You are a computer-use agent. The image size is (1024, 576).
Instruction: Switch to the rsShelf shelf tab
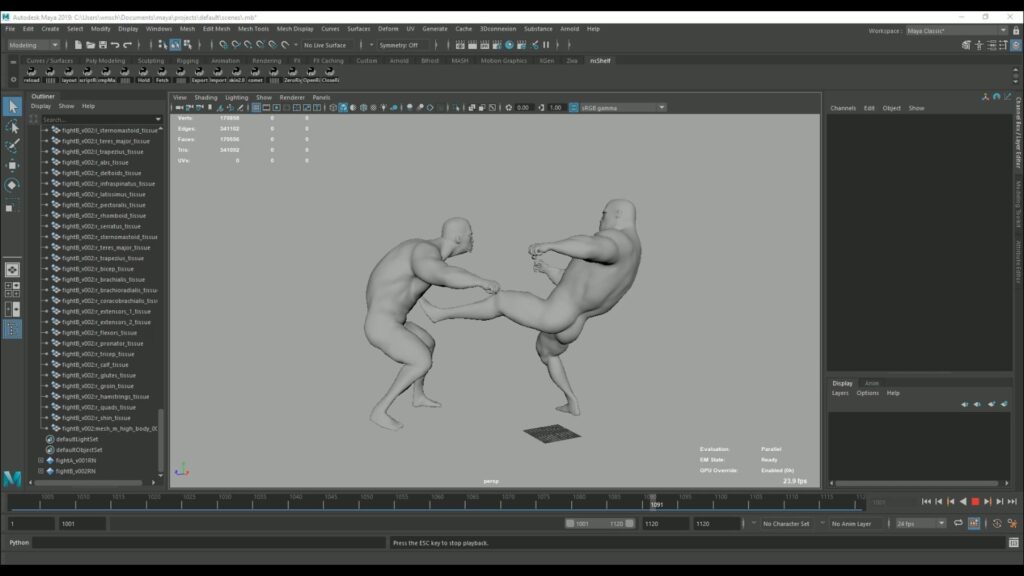(x=600, y=61)
